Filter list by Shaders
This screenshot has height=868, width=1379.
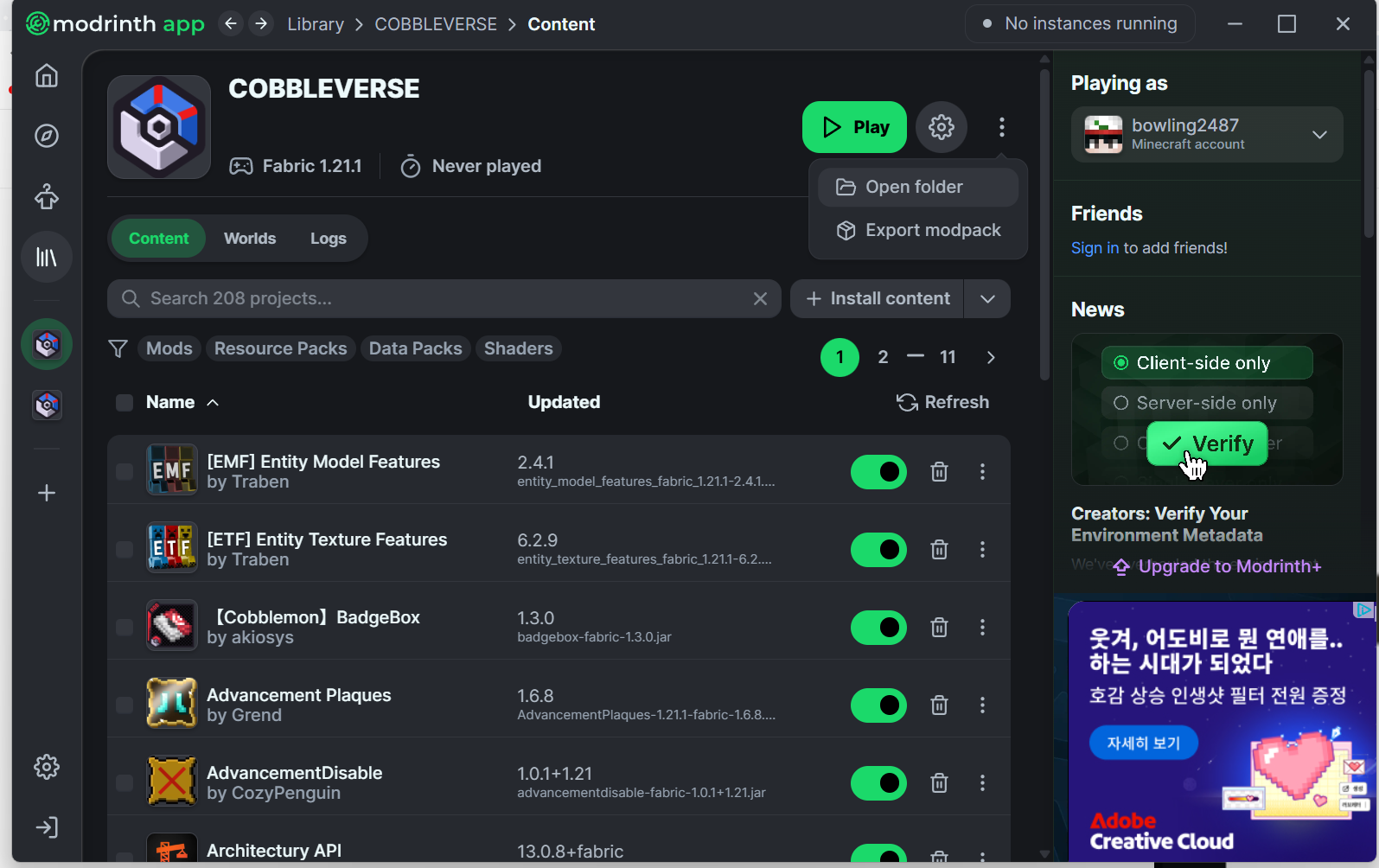pos(518,348)
